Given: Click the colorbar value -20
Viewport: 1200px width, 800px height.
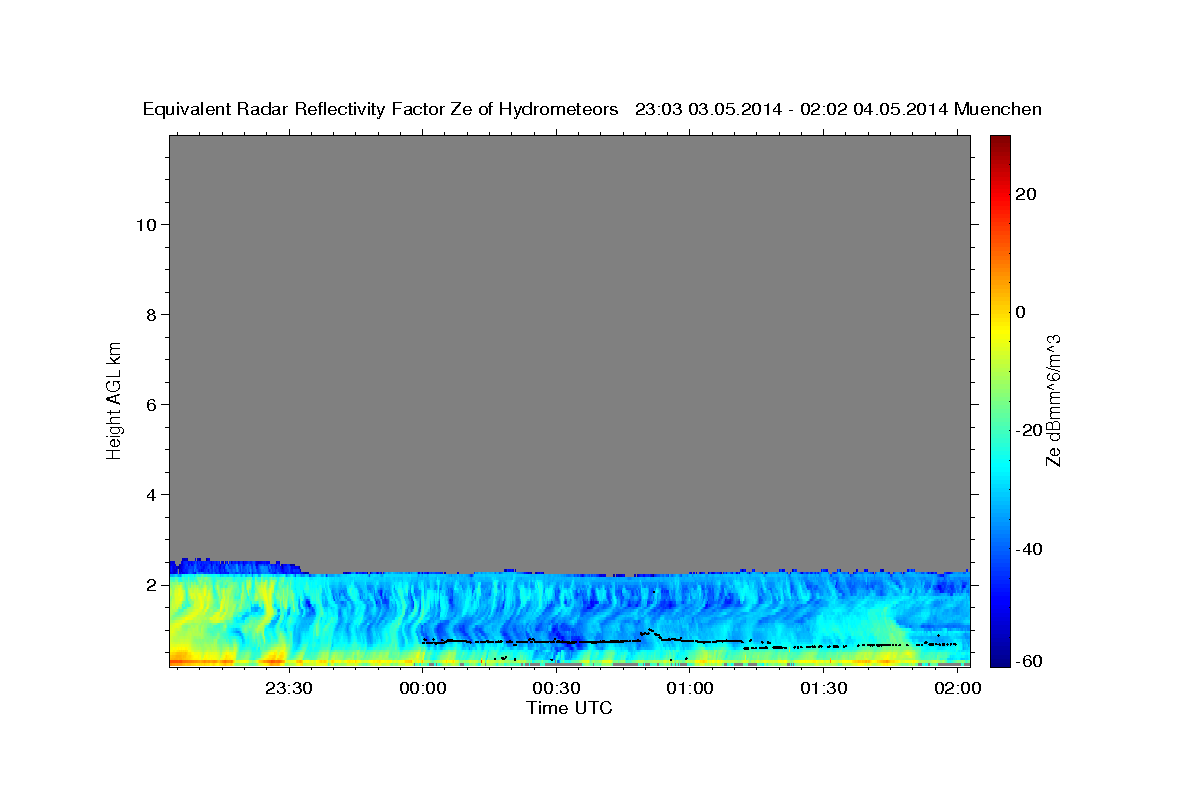Looking at the screenshot, I should pos(1030,430).
